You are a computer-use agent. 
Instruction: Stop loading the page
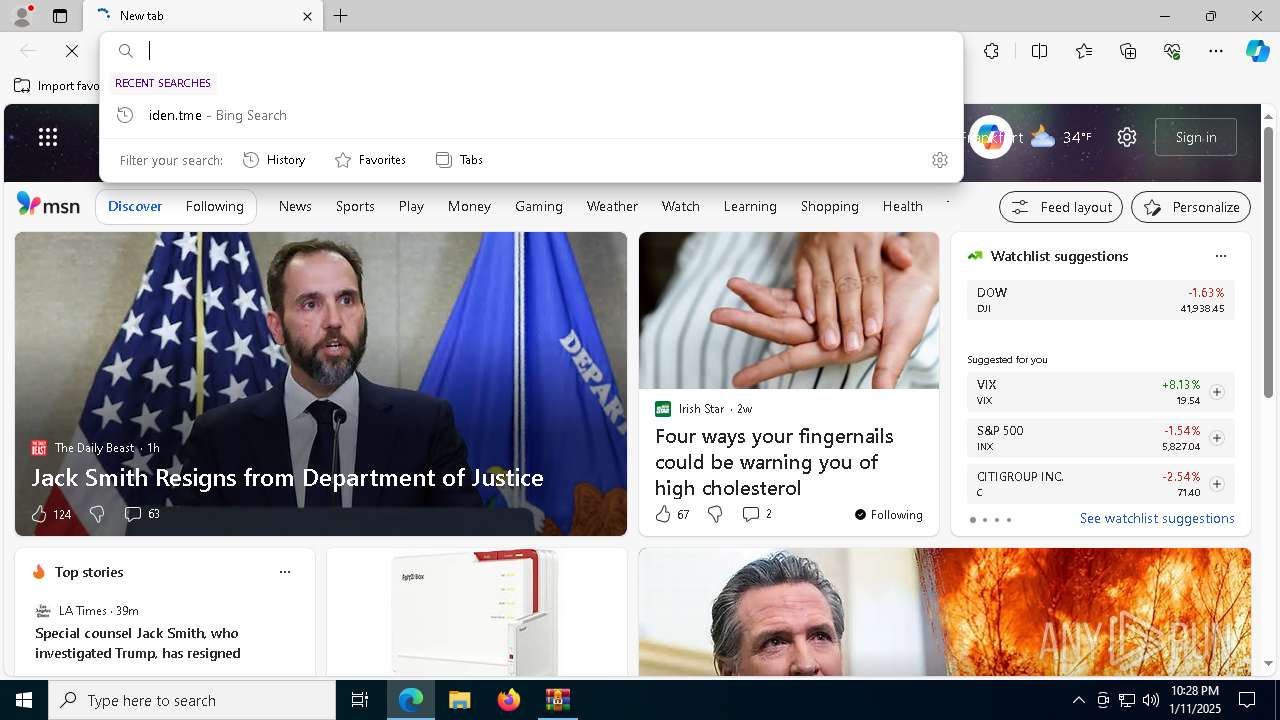(72, 51)
